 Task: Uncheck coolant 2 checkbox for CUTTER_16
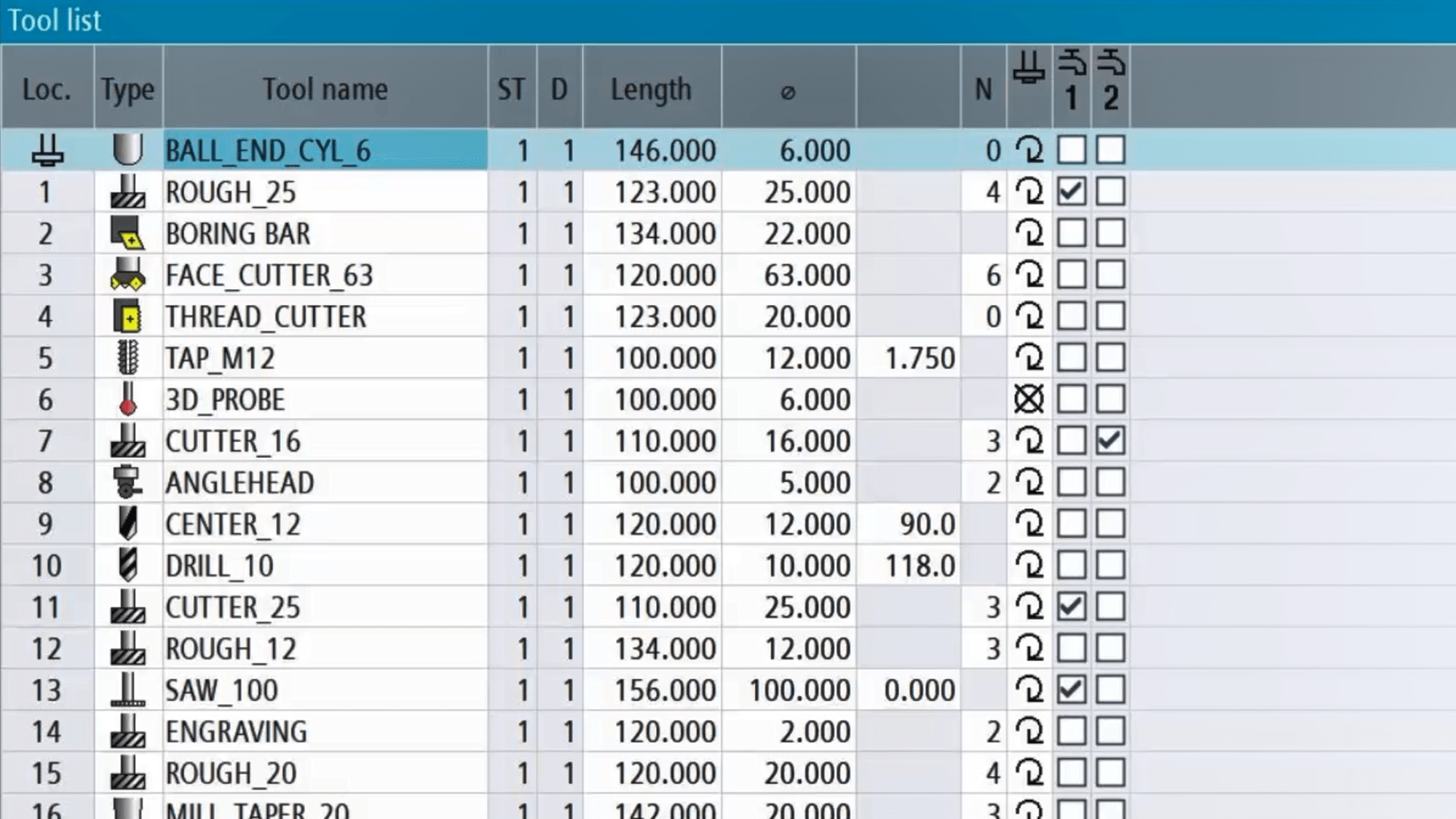coord(1109,440)
